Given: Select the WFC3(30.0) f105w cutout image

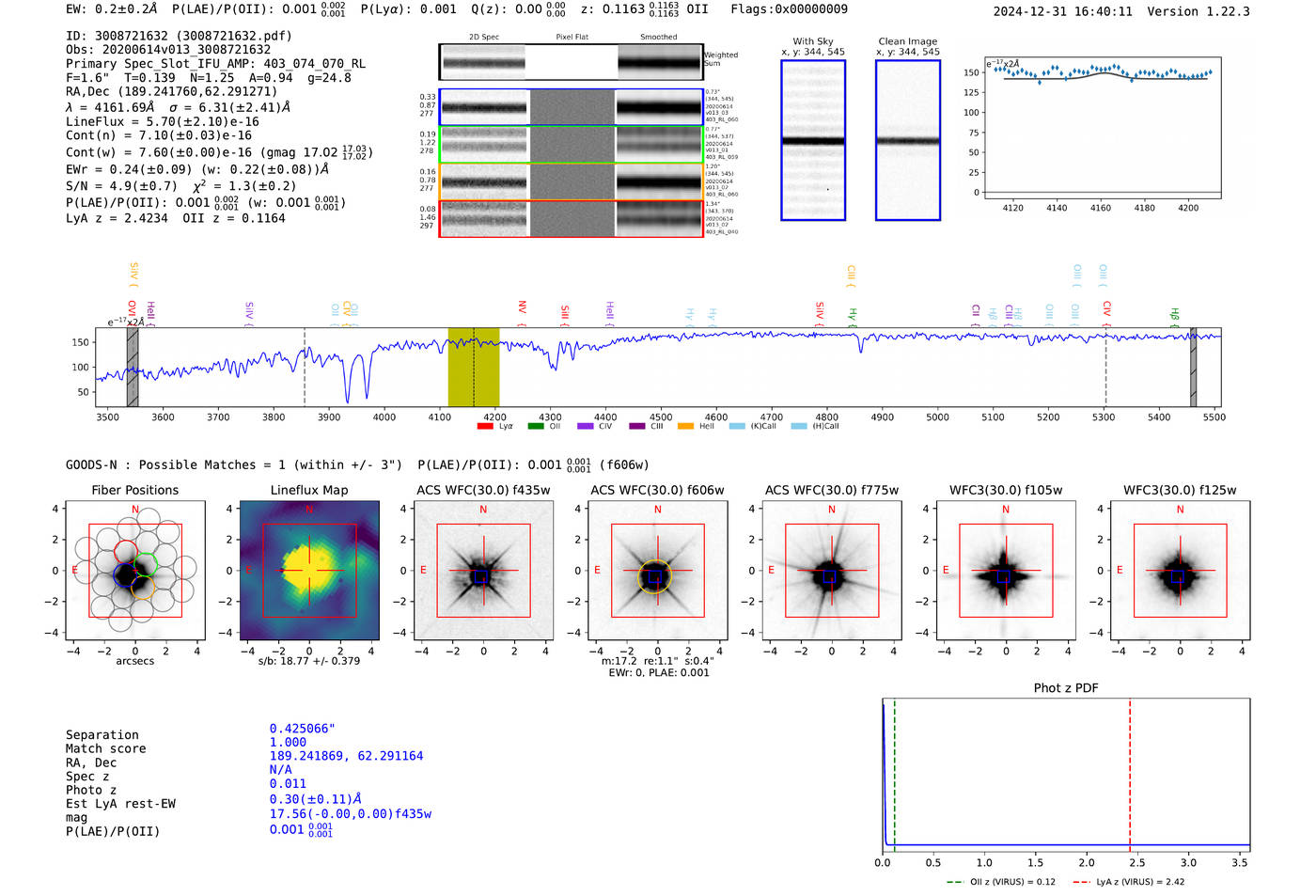Looking at the screenshot, I should (x=1006, y=570).
